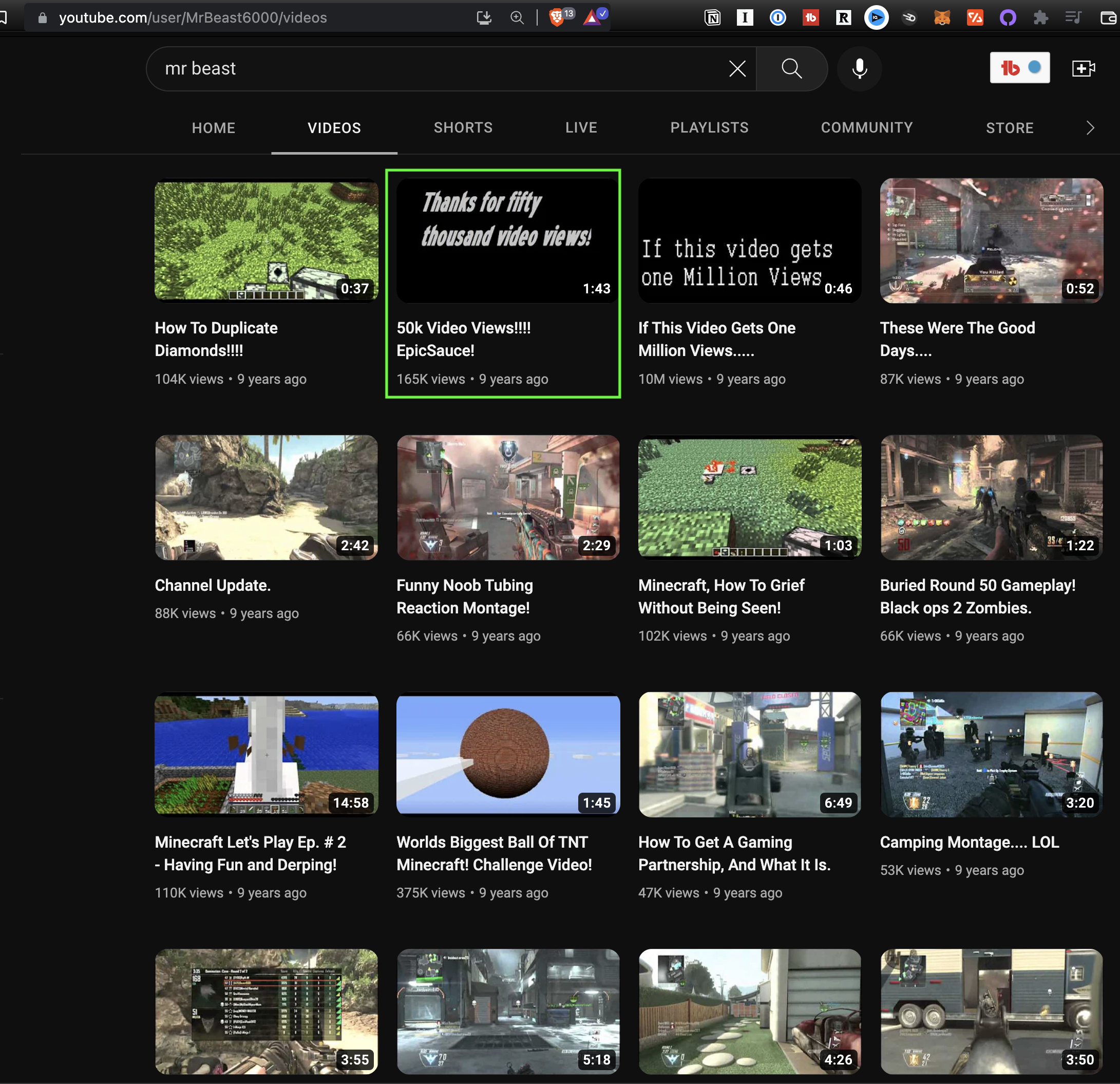Click the 'one Million Views' 0:46 thumbnail
1120x1084 pixels.
[x=750, y=240]
